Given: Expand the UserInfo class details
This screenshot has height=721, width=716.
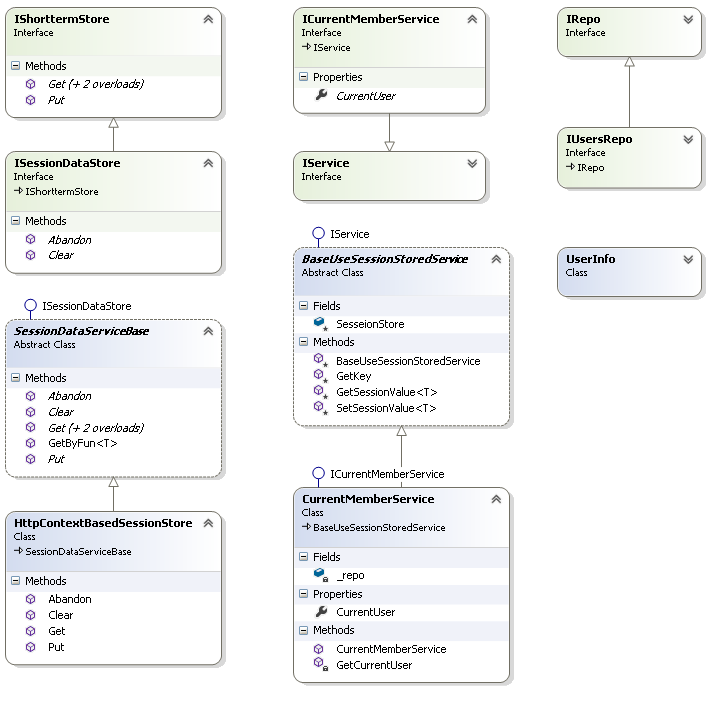Looking at the screenshot, I should (x=688, y=259).
